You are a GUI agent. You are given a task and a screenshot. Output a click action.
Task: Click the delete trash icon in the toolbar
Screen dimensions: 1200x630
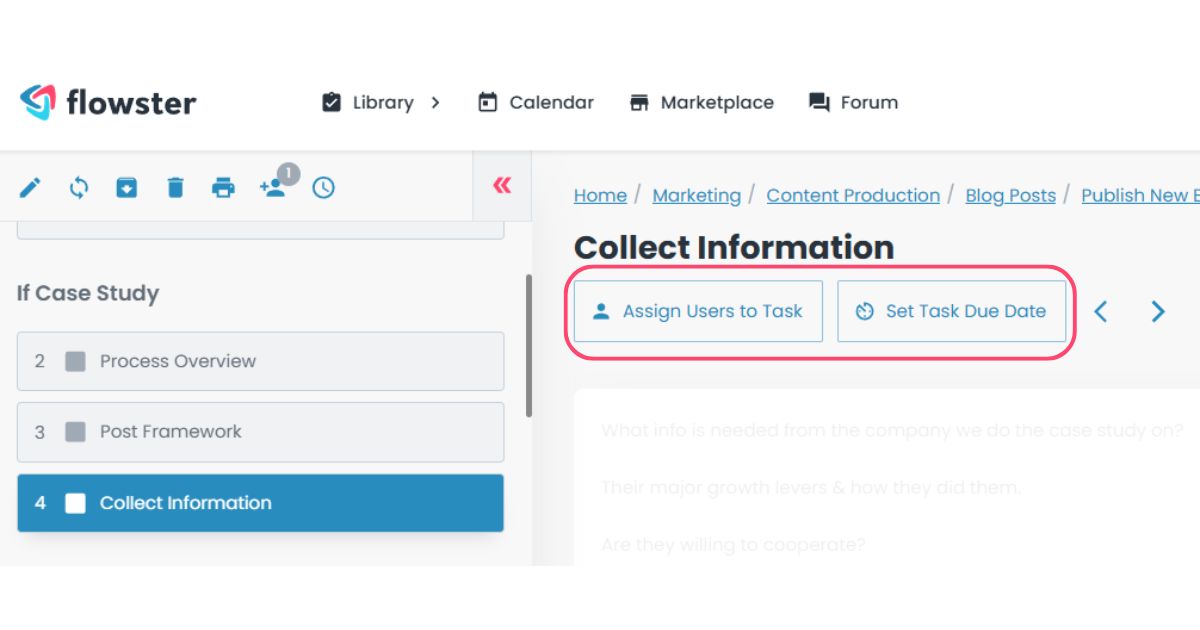click(x=175, y=187)
